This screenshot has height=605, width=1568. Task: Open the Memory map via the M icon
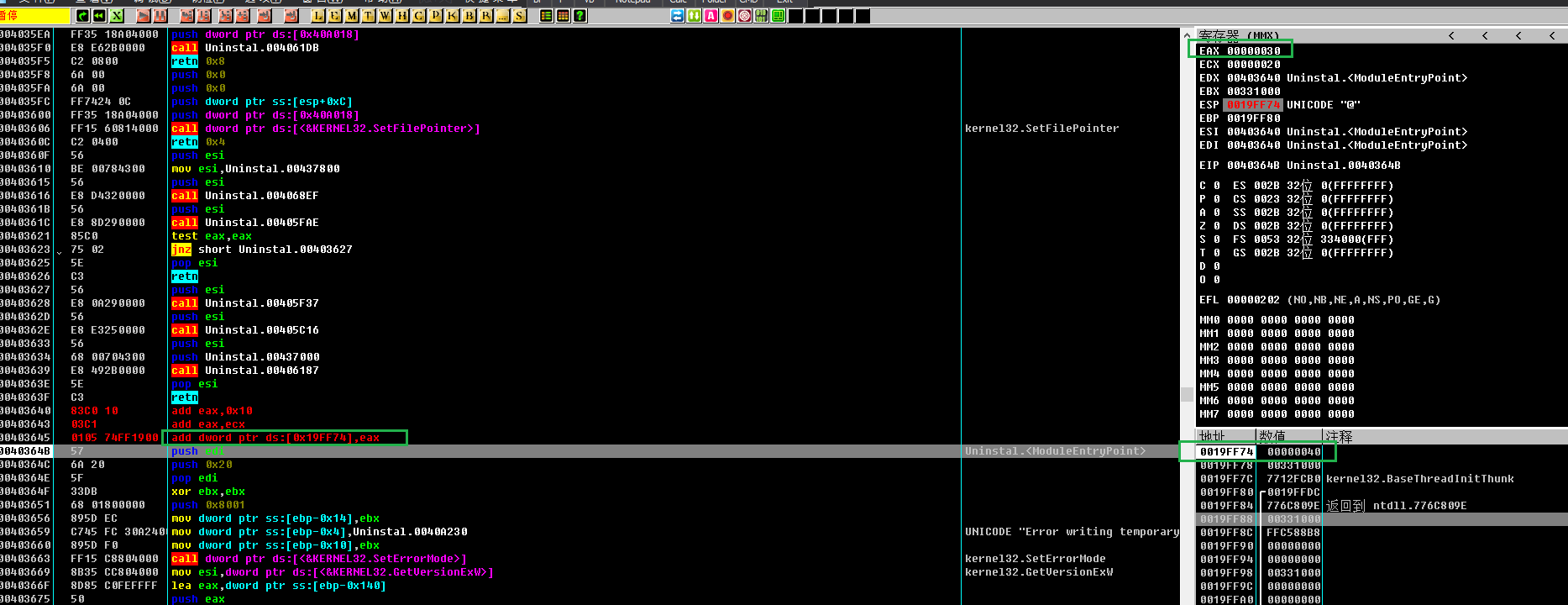tap(352, 16)
